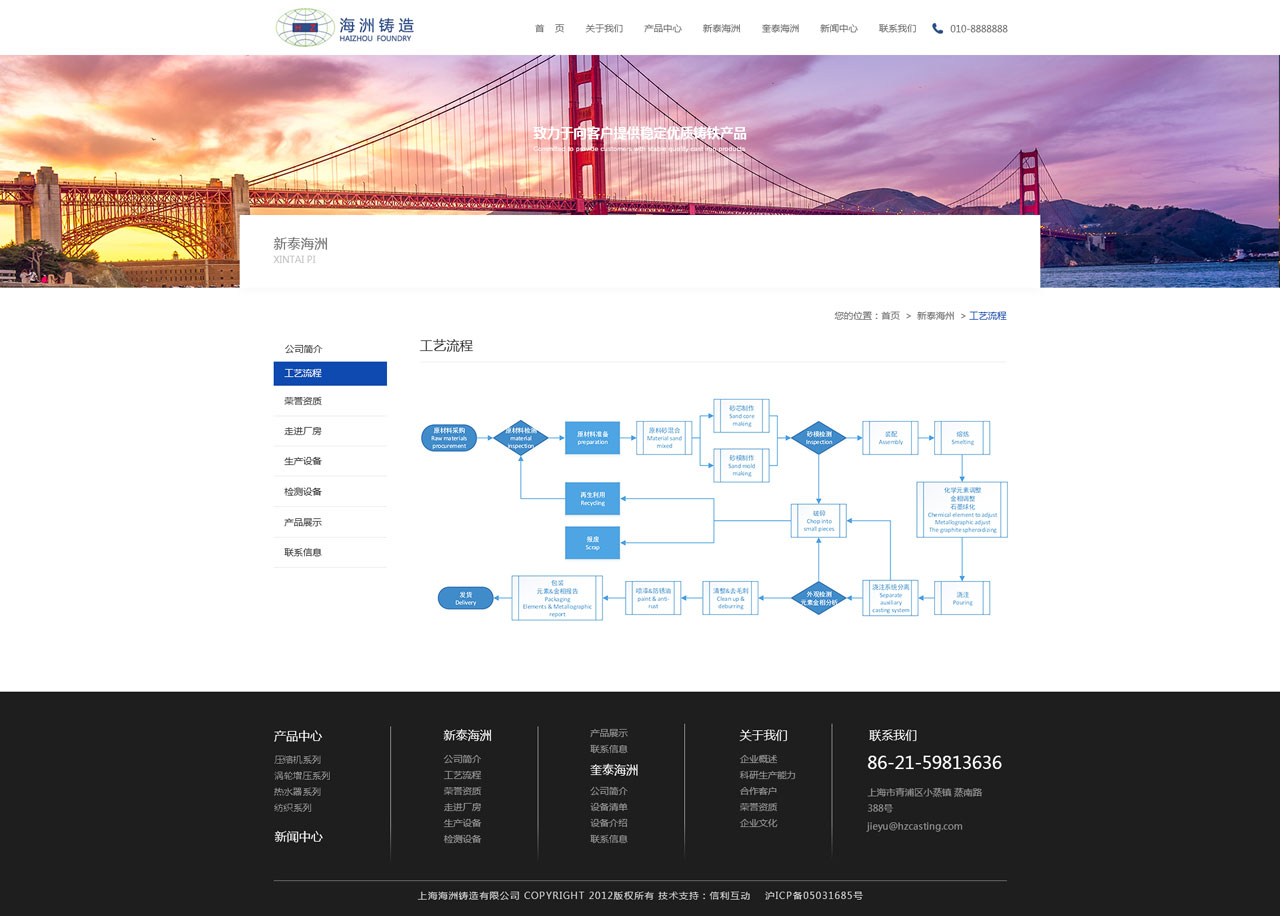
Task: Select highlighted 工艺流程 sidebar item
Action: (x=330, y=373)
